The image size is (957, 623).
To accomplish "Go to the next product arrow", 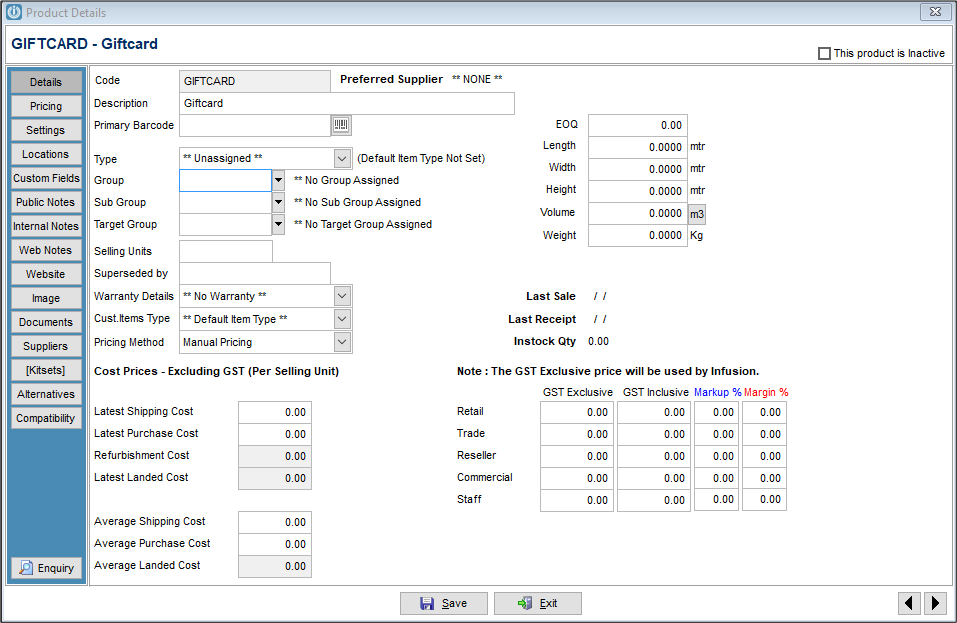I will pos(935,603).
